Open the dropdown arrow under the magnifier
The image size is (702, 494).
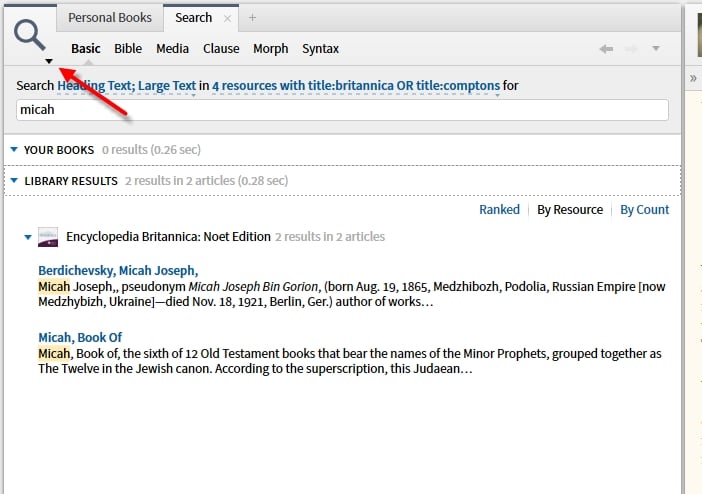pyautogui.click(x=48, y=61)
